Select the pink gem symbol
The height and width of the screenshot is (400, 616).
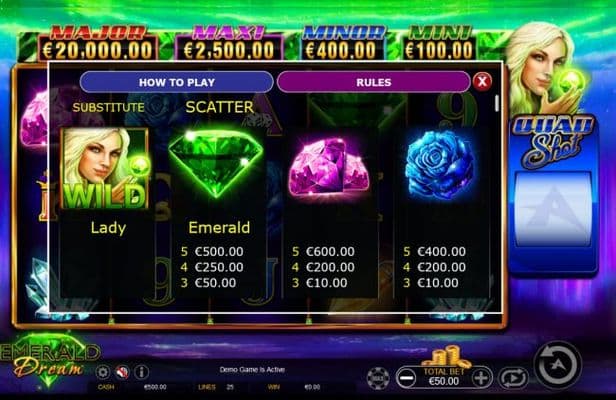[329, 166]
